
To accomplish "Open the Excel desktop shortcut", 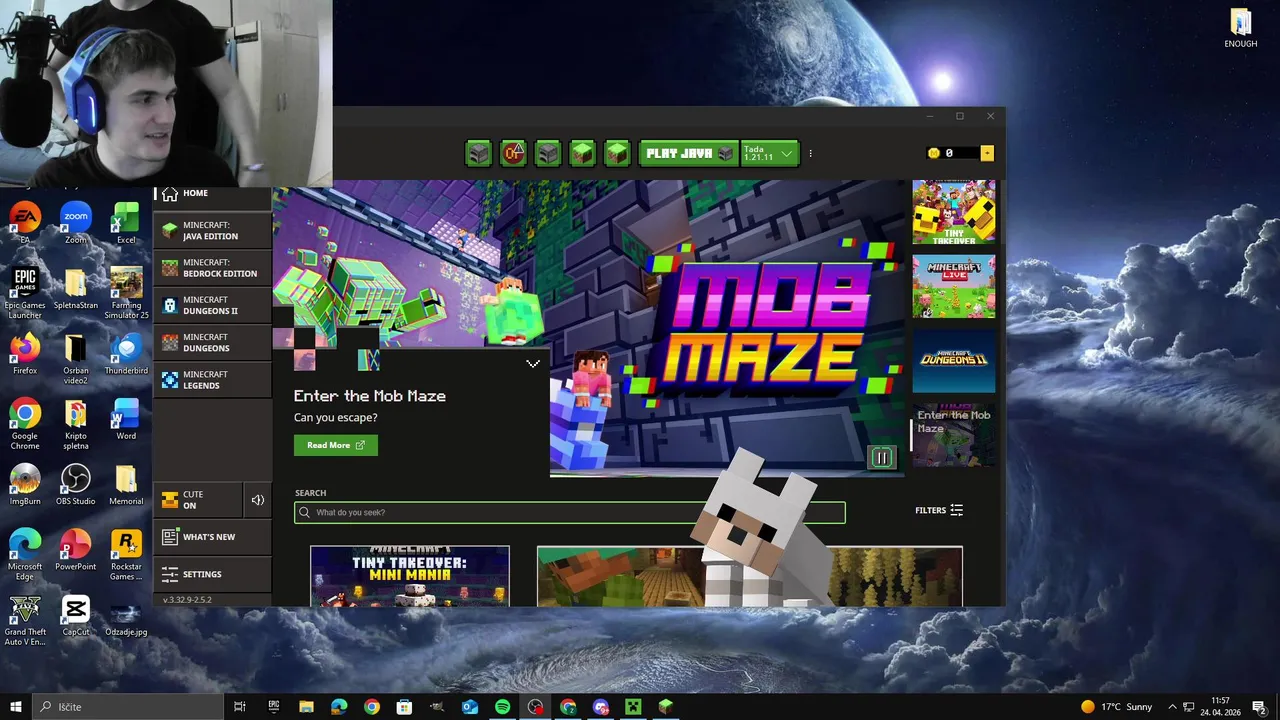I will tap(126, 223).
